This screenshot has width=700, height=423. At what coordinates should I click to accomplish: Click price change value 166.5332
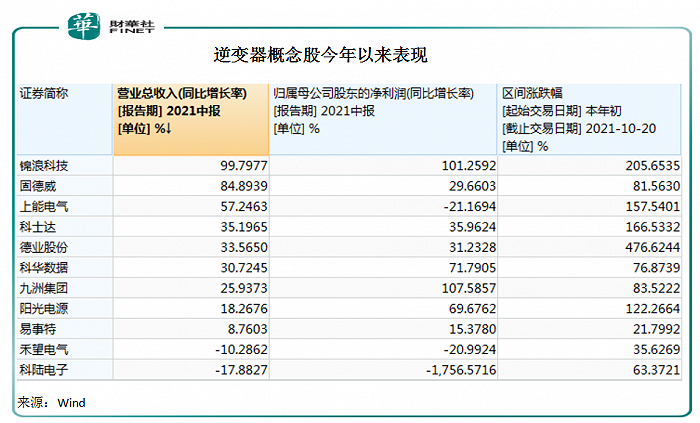(x=653, y=227)
